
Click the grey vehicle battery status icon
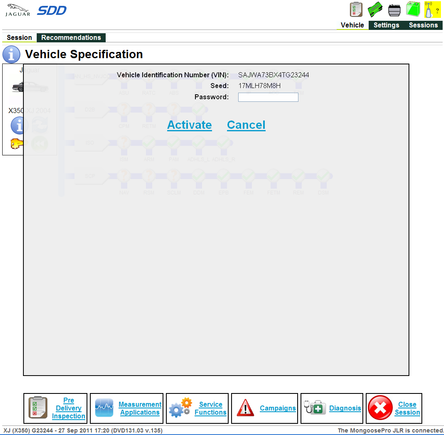pos(394,10)
